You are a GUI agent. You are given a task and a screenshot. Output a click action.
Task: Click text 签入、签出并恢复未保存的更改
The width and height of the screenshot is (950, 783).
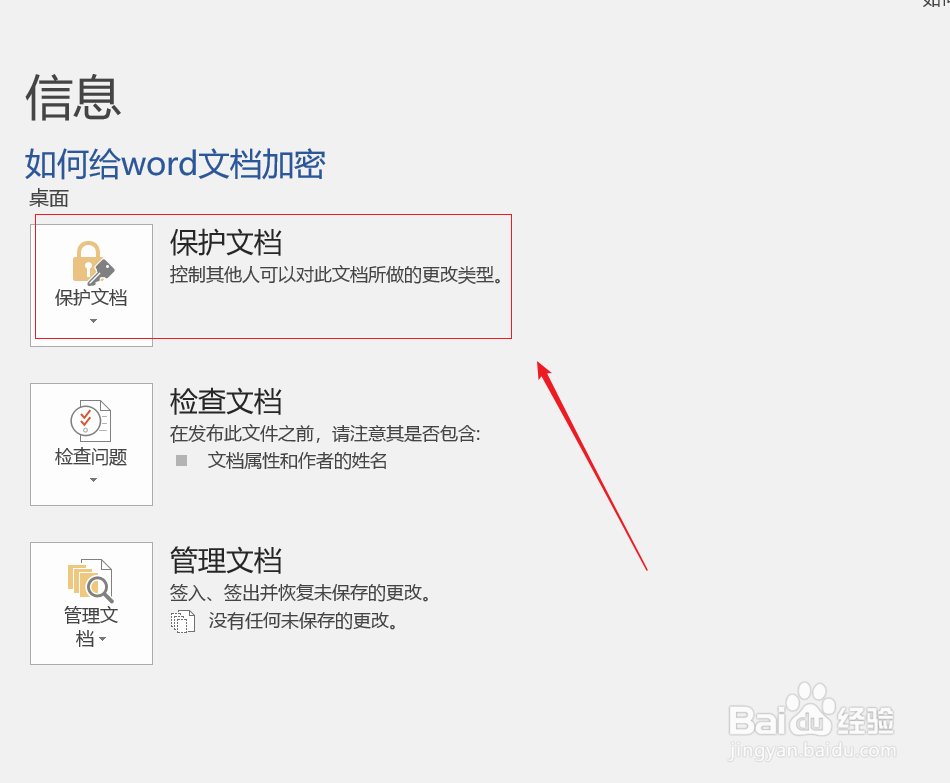[301, 592]
